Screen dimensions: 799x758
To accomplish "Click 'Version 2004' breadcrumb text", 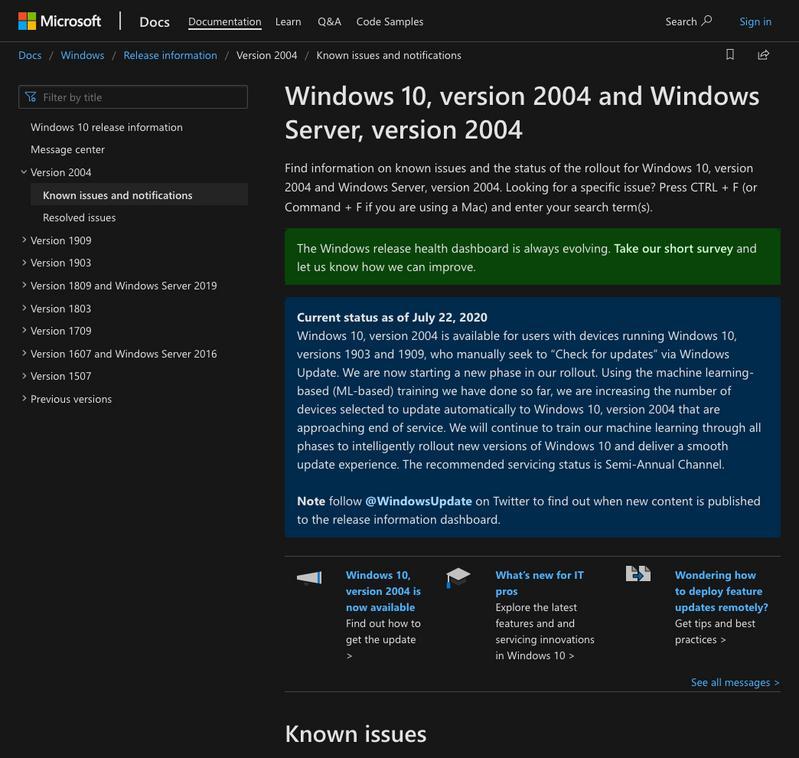I will click(x=267, y=55).
